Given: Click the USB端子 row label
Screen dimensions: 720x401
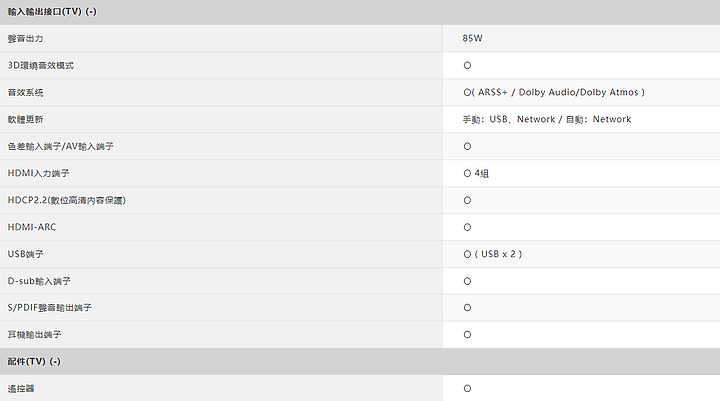Looking at the screenshot, I should (x=25, y=254).
